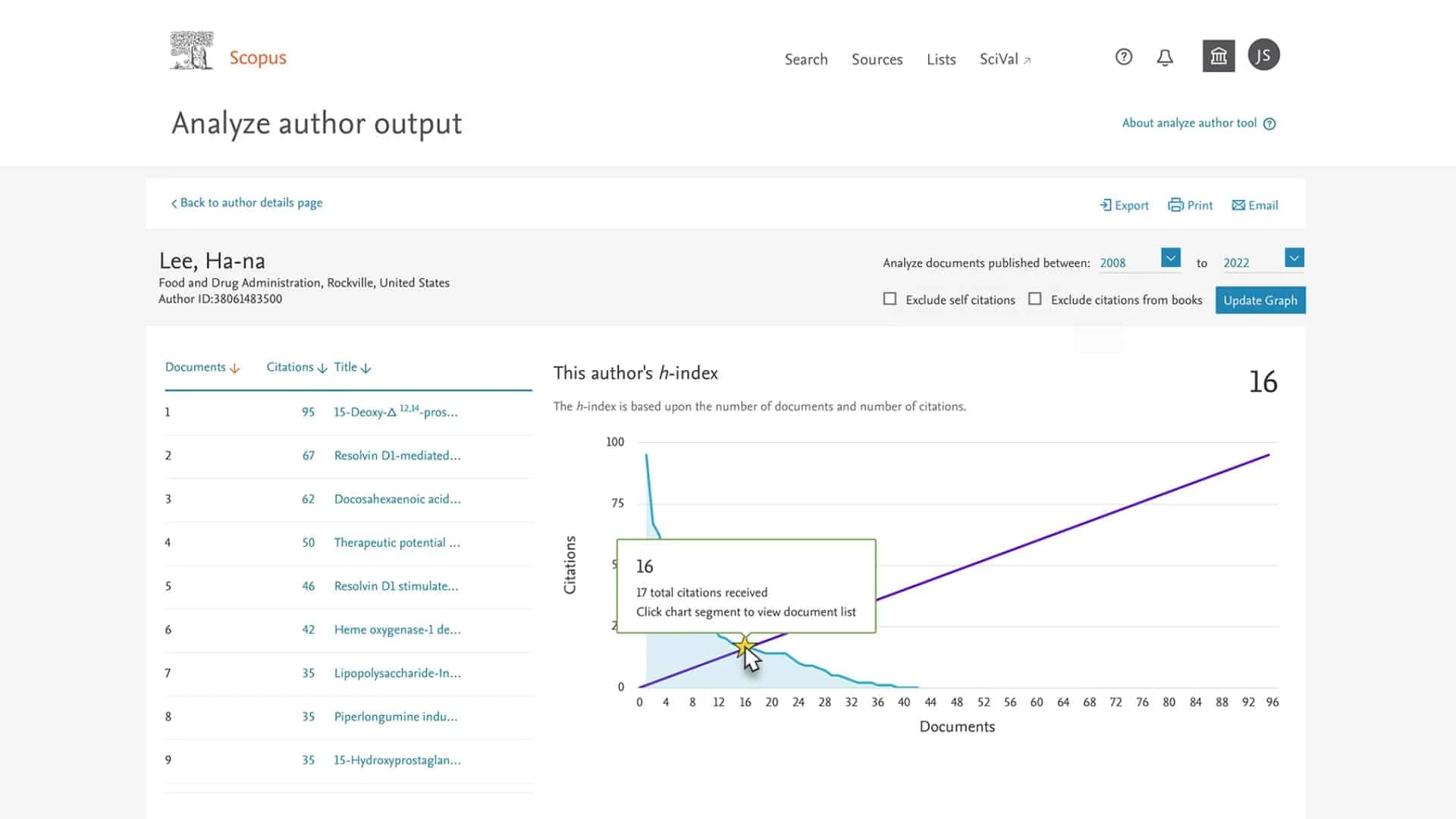Image resolution: width=1456 pixels, height=819 pixels.
Task: Select the Search menu item
Action: pyautogui.click(x=806, y=58)
